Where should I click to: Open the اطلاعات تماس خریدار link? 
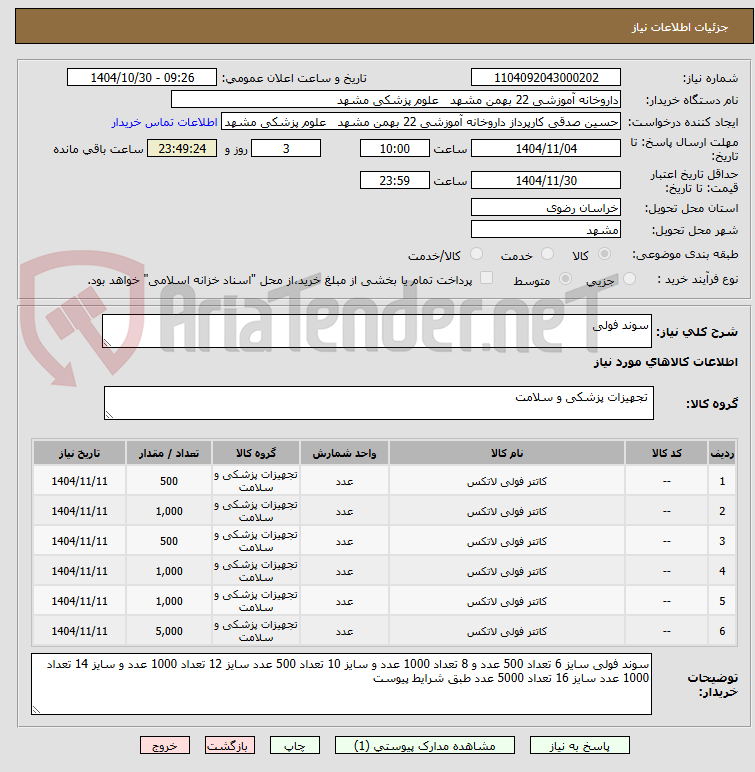coord(164,122)
